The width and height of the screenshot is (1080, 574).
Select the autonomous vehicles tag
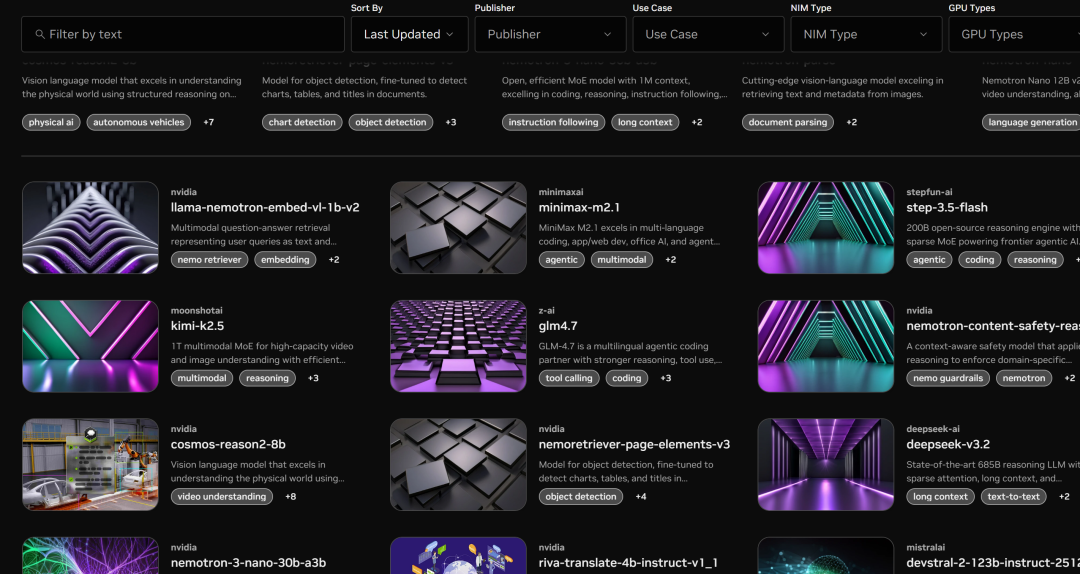pyautogui.click(x=138, y=123)
